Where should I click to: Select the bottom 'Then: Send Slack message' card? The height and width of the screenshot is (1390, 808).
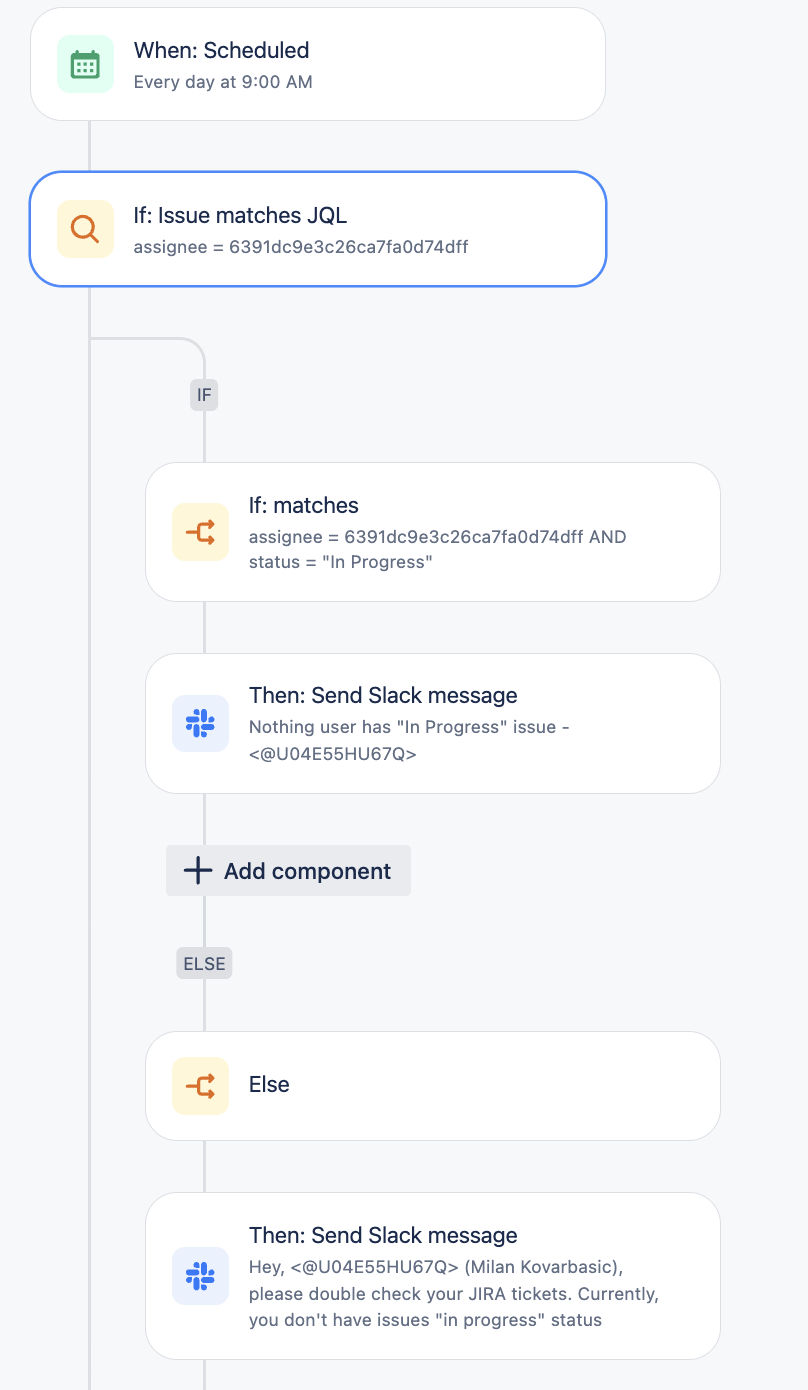(x=432, y=1276)
